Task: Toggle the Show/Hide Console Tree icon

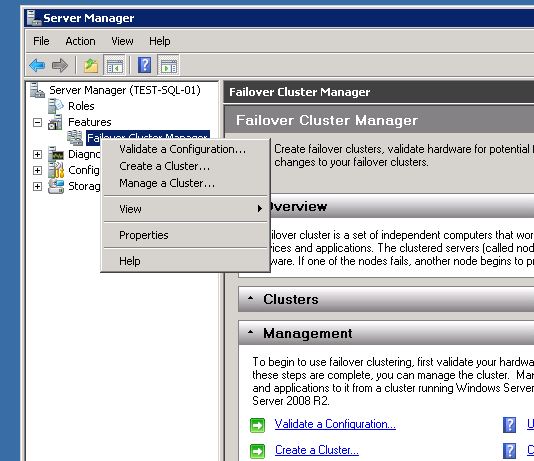Action: click(x=114, y=65)
